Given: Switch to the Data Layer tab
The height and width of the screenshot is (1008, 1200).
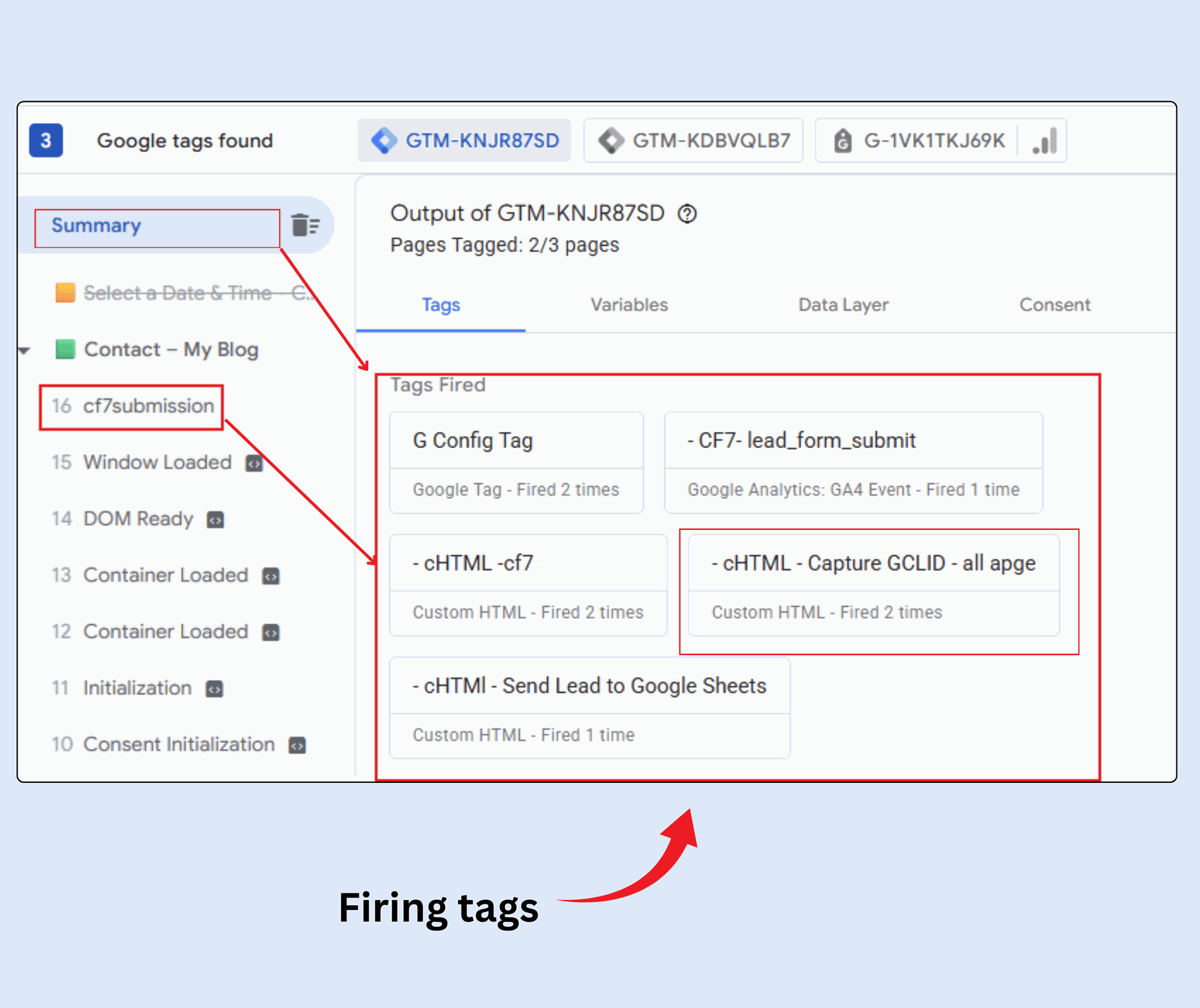Looking at the screenshot, I should (842, 305).
